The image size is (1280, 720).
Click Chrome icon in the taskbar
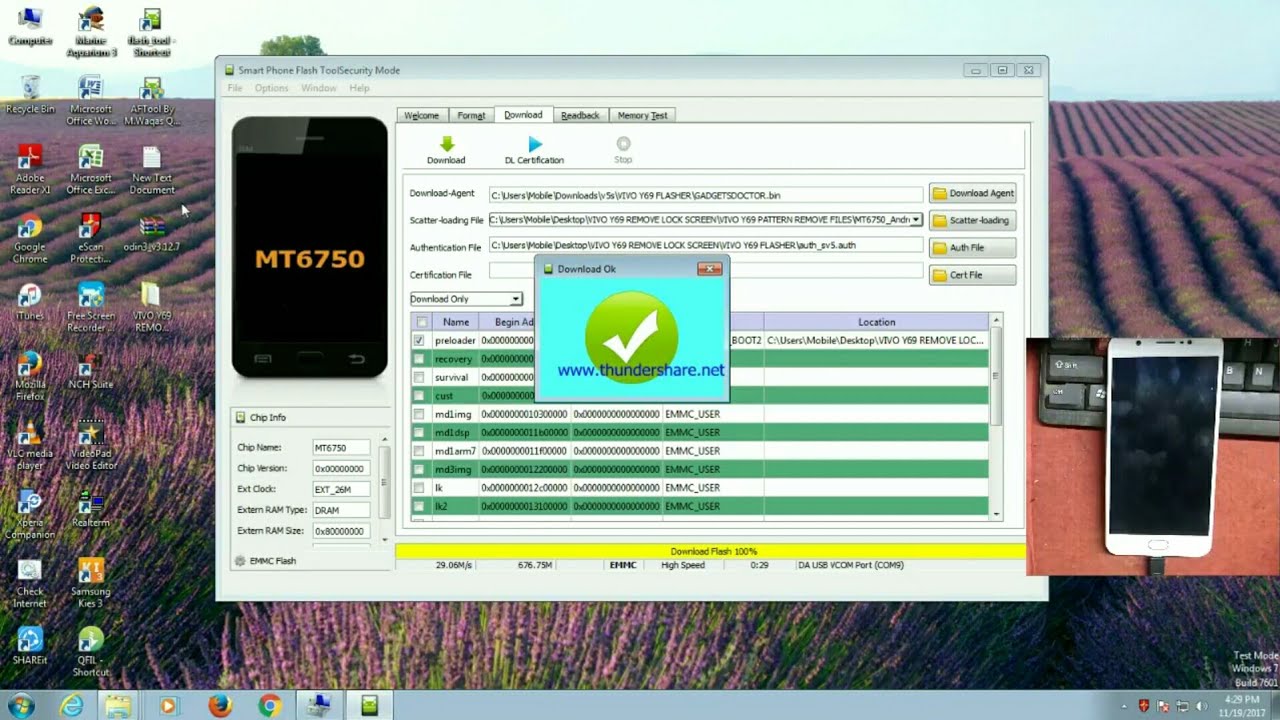(269, 706)
